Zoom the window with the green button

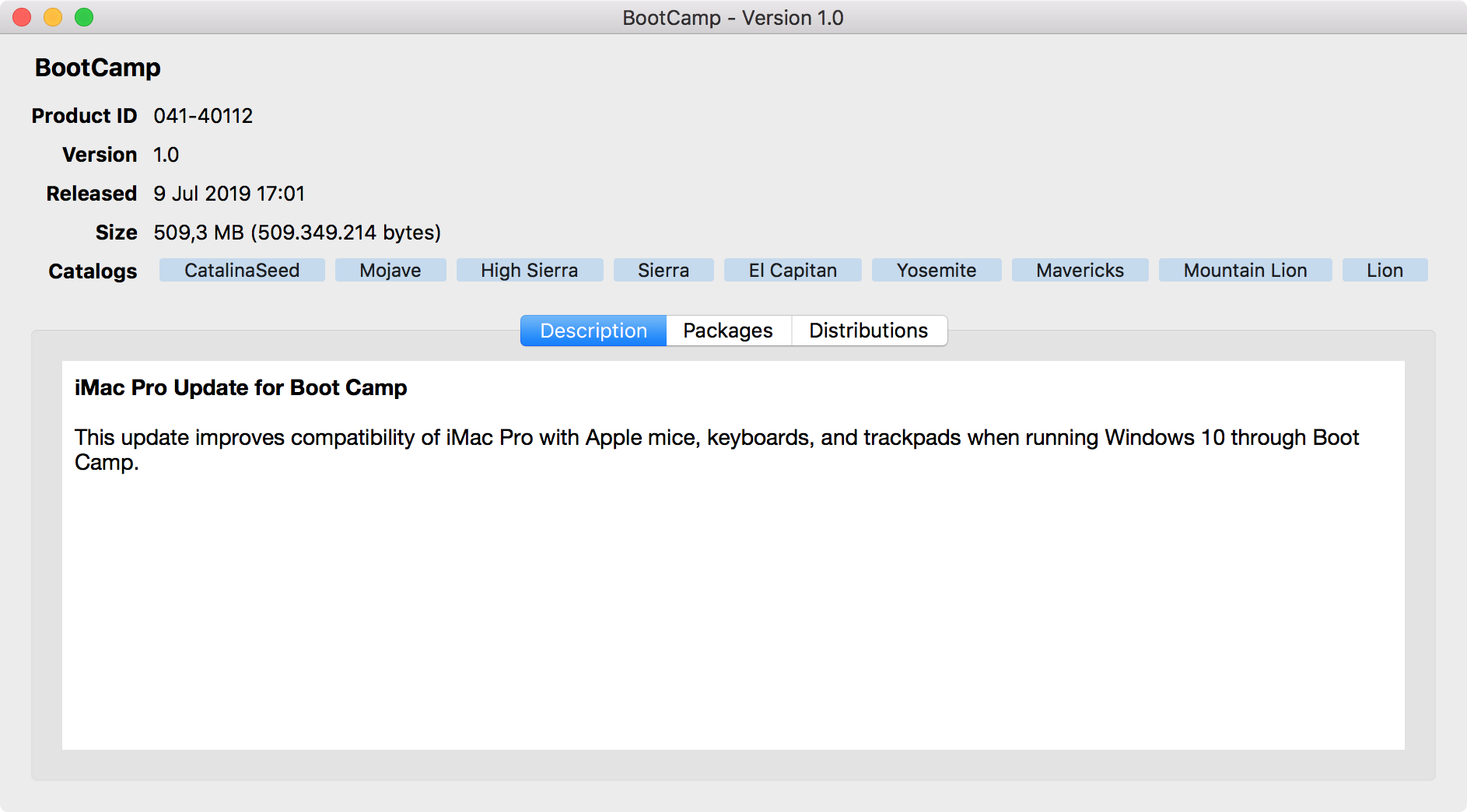[84, 17]
